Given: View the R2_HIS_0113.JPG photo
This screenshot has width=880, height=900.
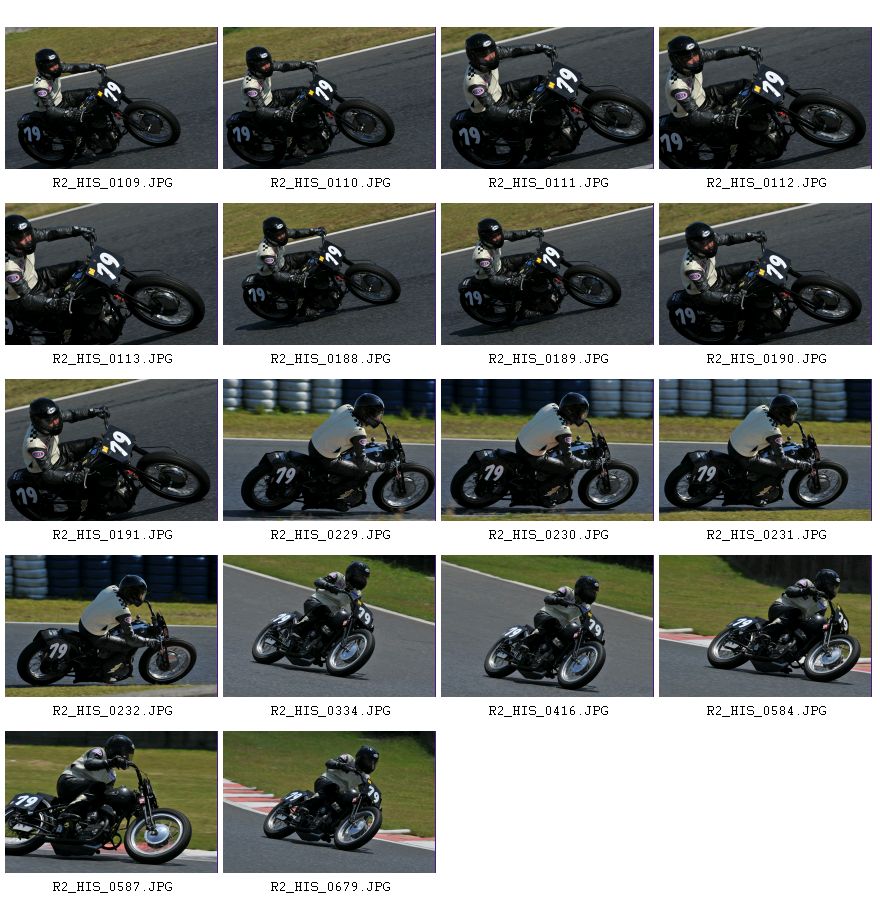Looking at the screenshot, I should click(x=111, y=274).
